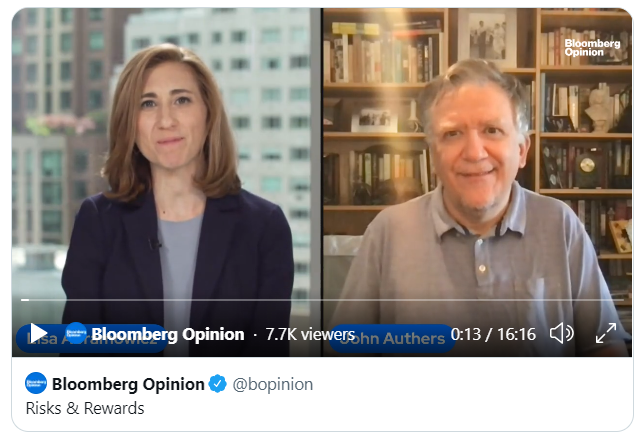The height and width of the screenshot is (438, 643).
Task: Click the blue verified checkmark badge
Action: tap(217, 384)
